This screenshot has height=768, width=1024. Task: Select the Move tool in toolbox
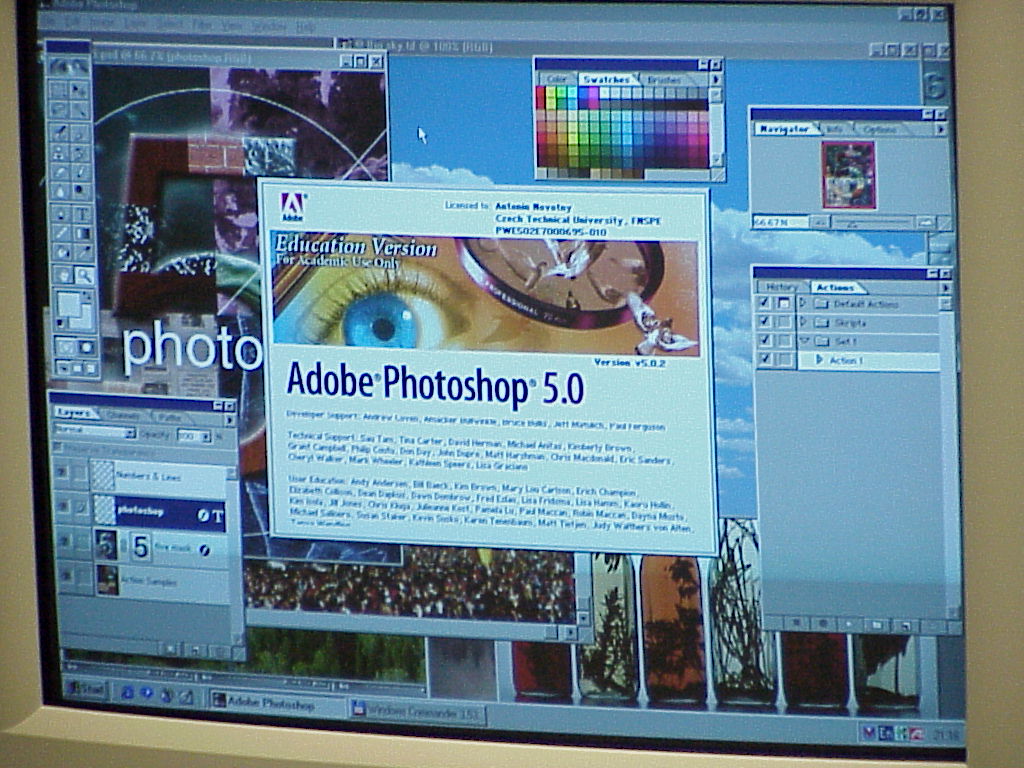pos(81,89)
